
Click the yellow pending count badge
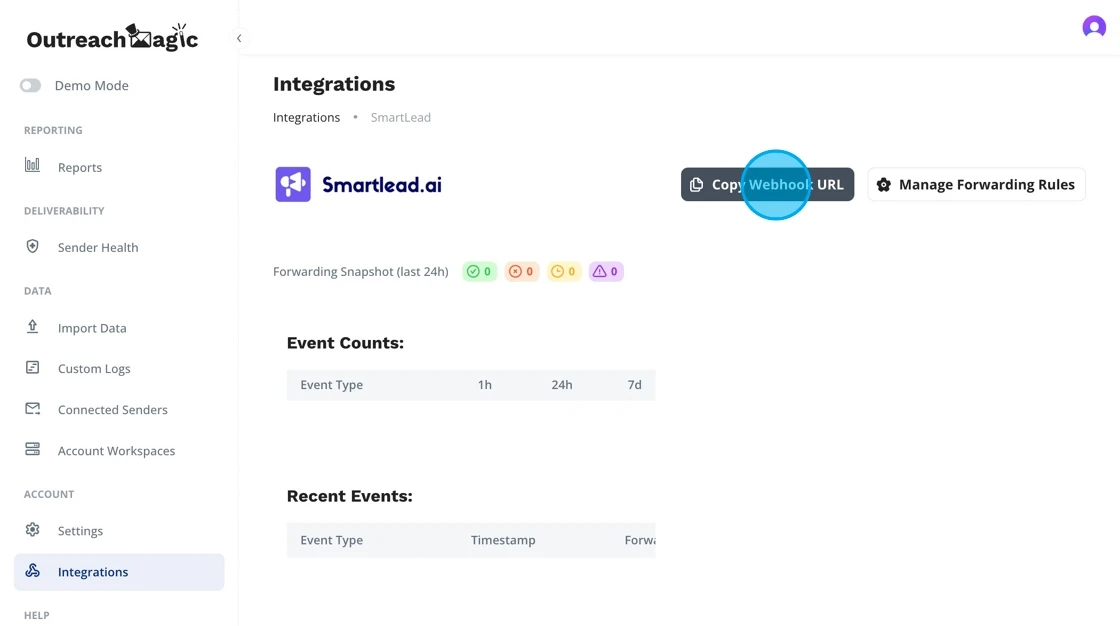pyautogui.click(x=564, y=272)
